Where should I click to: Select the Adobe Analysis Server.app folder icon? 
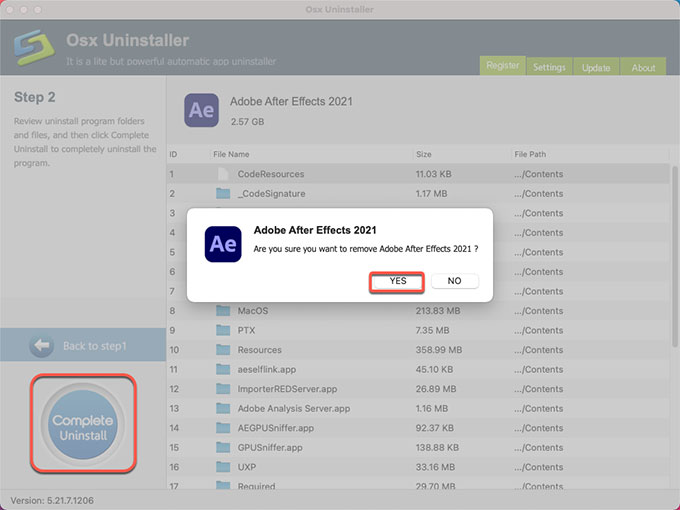click(x=223, y=408)
